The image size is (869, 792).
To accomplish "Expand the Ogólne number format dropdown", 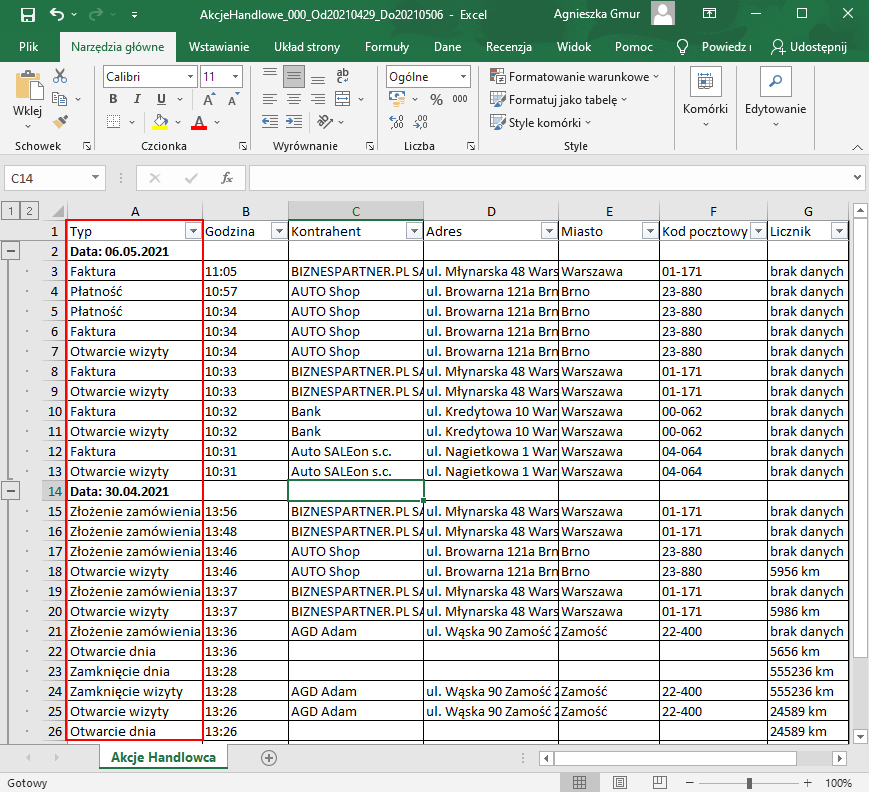I will [x=463, y=77].
